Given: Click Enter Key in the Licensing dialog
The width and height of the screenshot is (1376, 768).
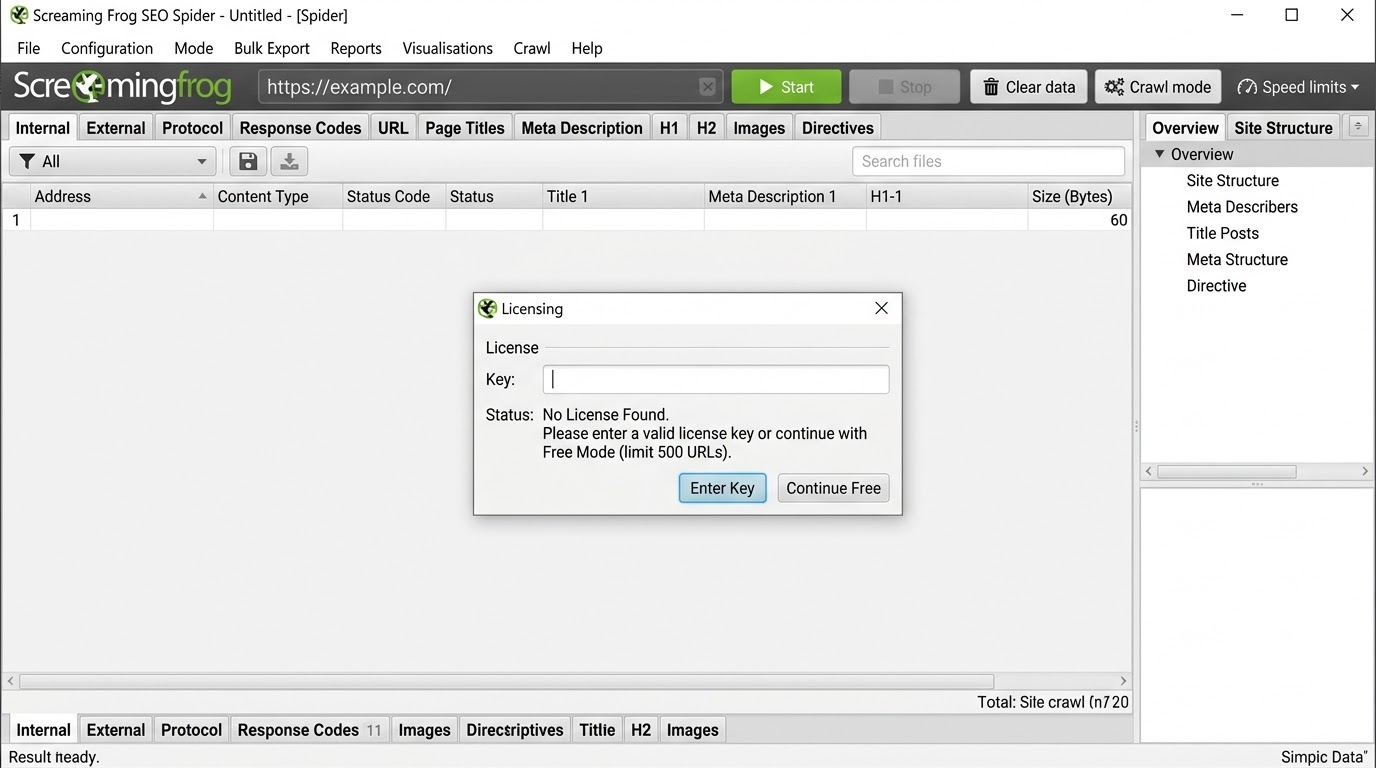Looking at the screenshot, I should pyautogui.click(x=722, y=488).
